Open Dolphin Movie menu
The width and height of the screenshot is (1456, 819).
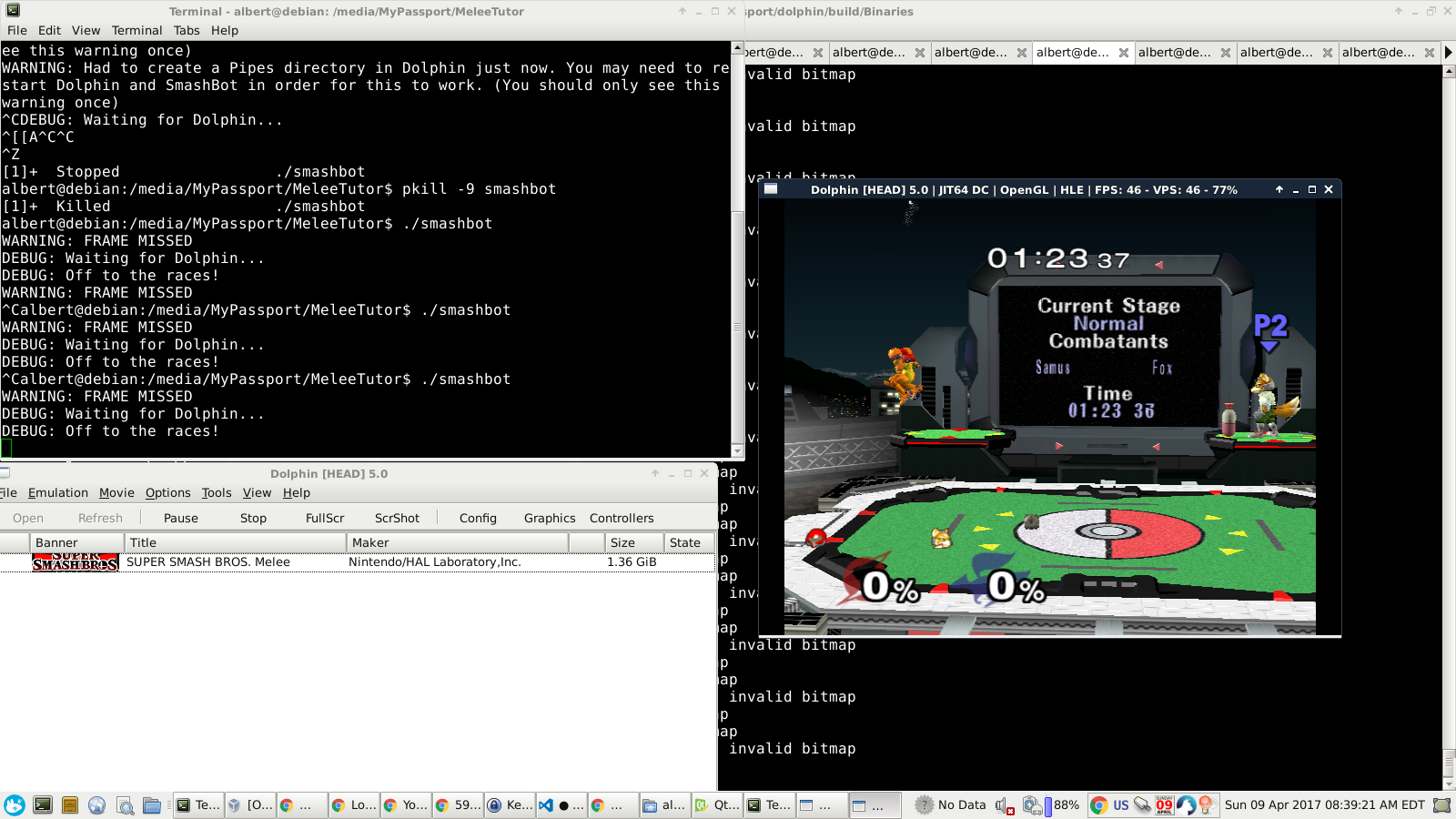coord(116,492)
